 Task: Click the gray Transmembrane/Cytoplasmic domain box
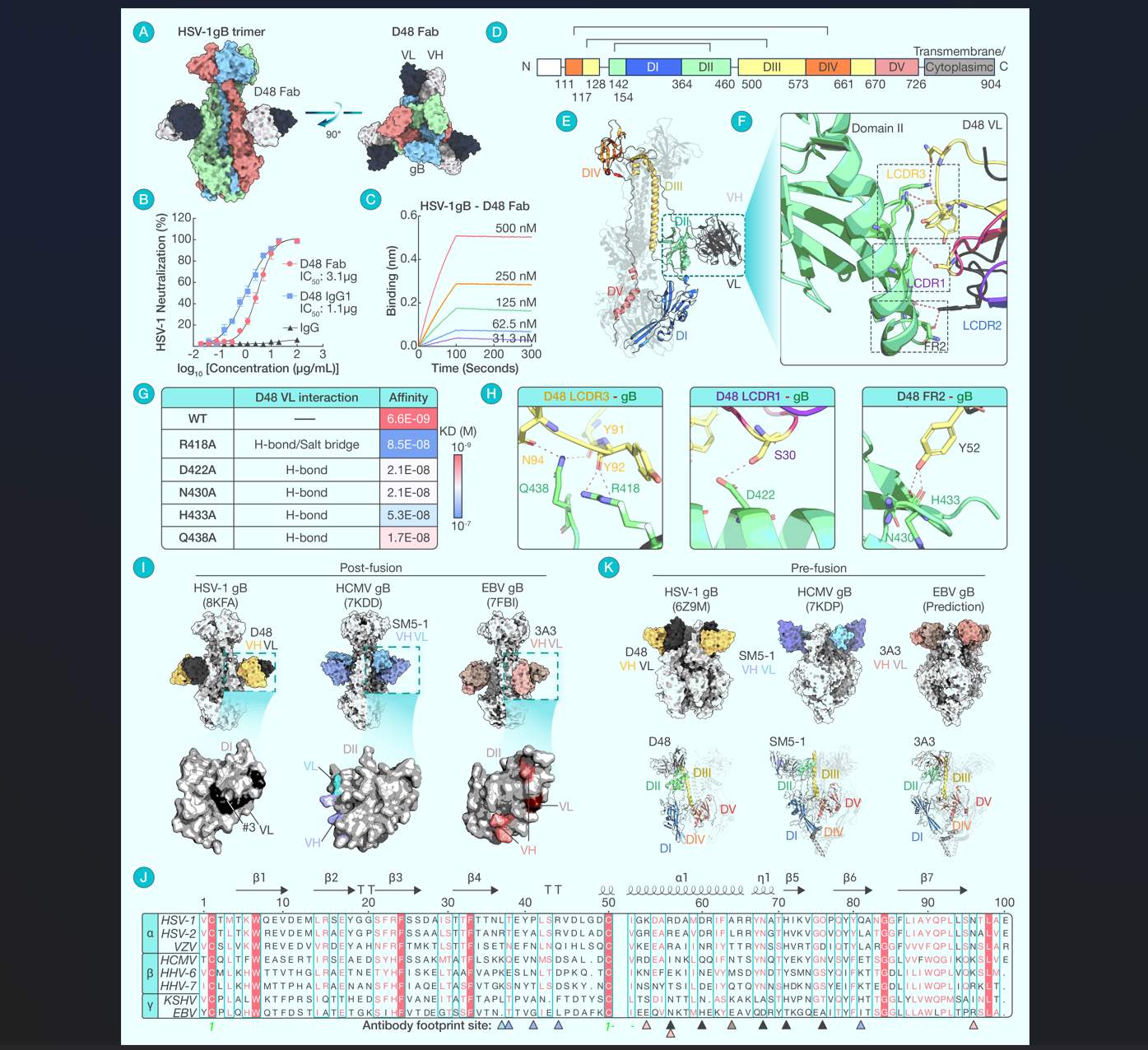coord(959,67)
